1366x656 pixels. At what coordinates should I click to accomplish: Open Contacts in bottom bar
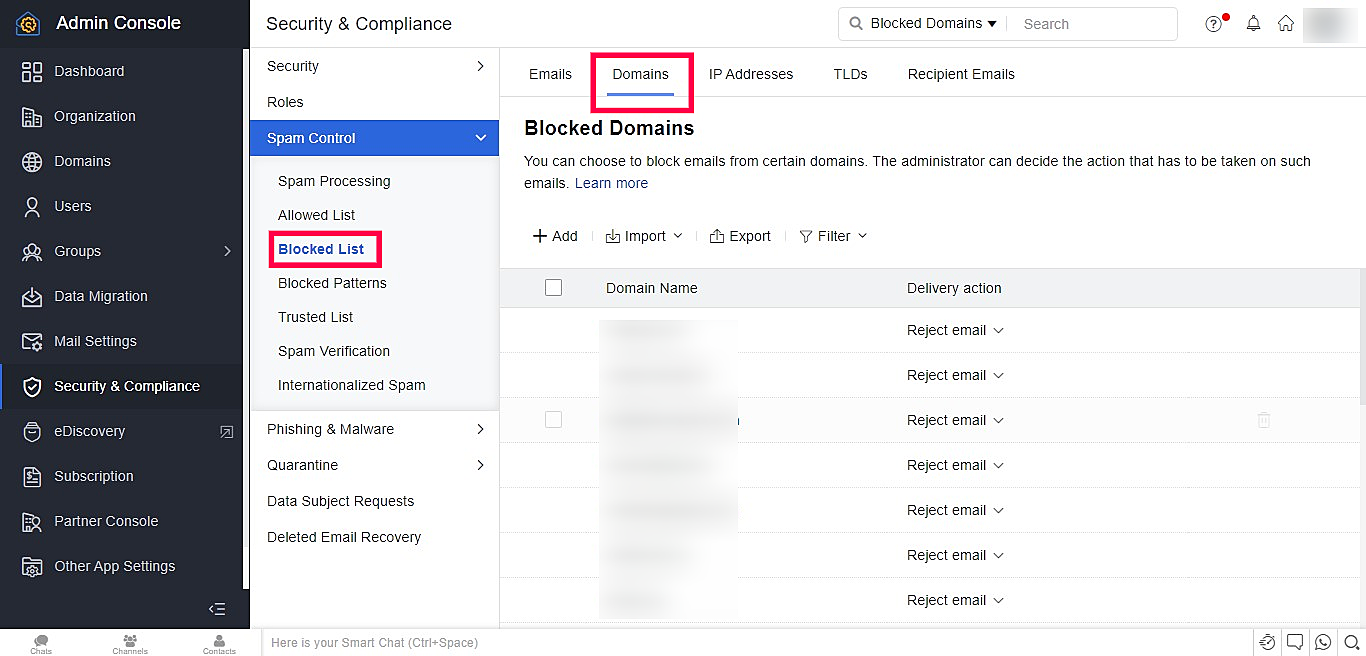[x=219, y=644]
